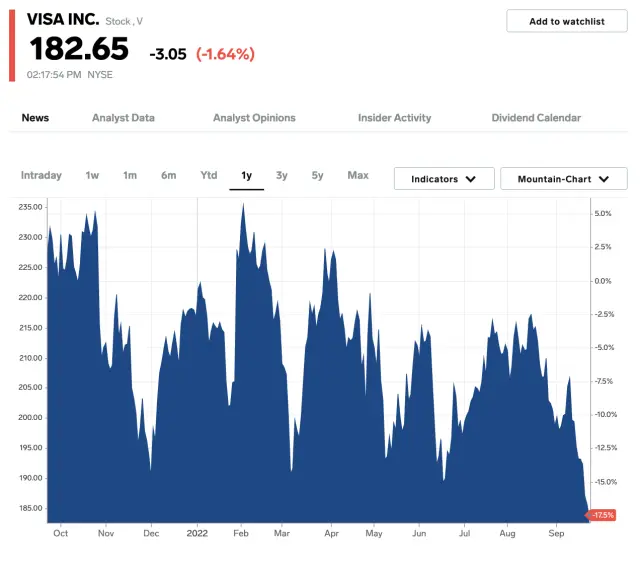Switch chart to 3y range
640x561 pixels.
282,176
